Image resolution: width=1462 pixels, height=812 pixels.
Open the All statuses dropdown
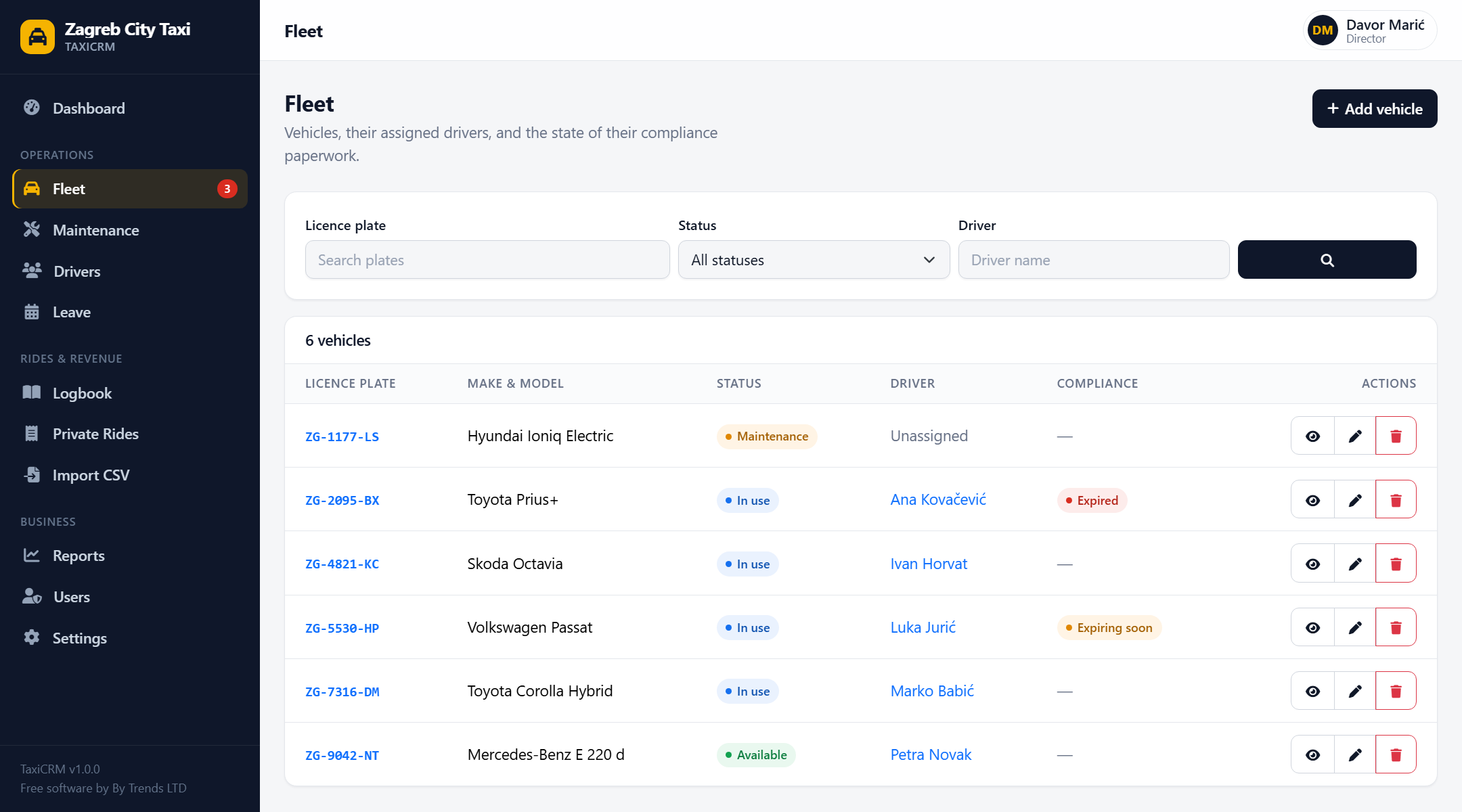tap(814, 260)
